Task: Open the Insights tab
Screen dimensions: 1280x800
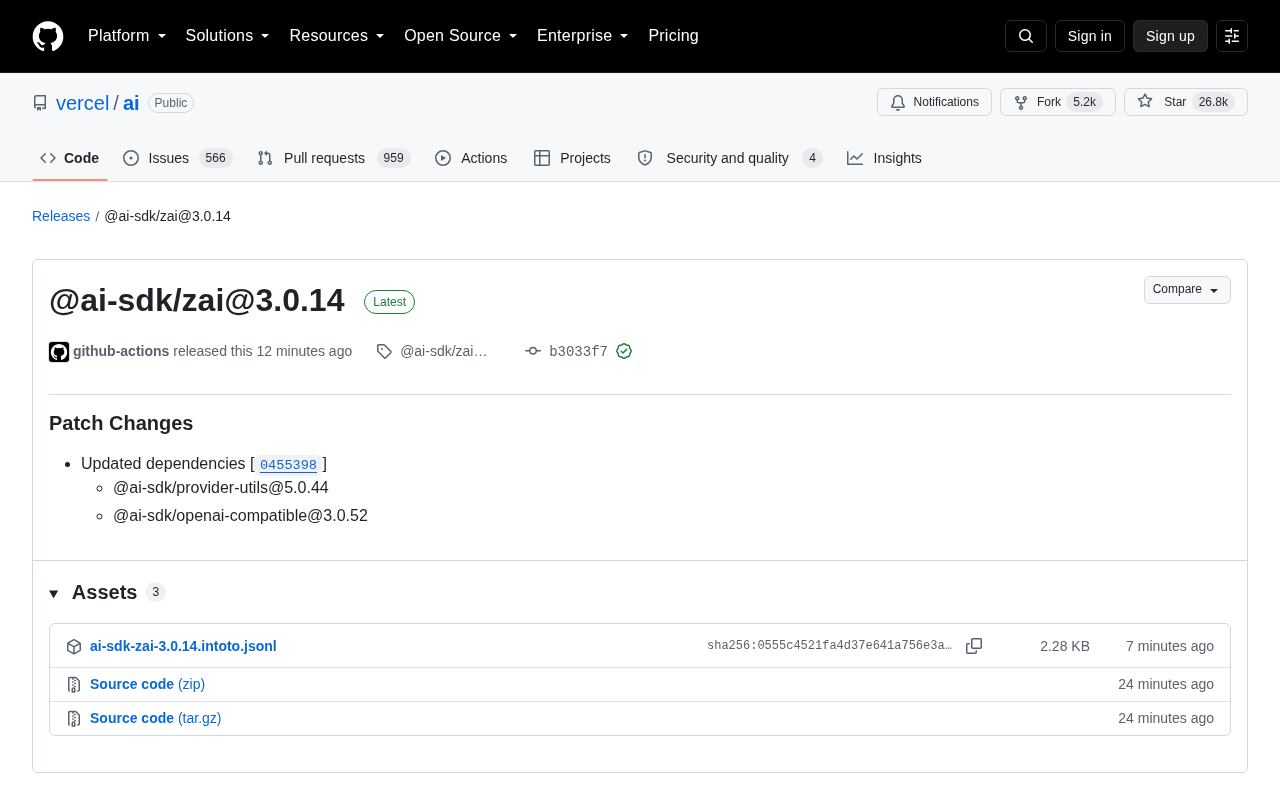Action: 884,158
